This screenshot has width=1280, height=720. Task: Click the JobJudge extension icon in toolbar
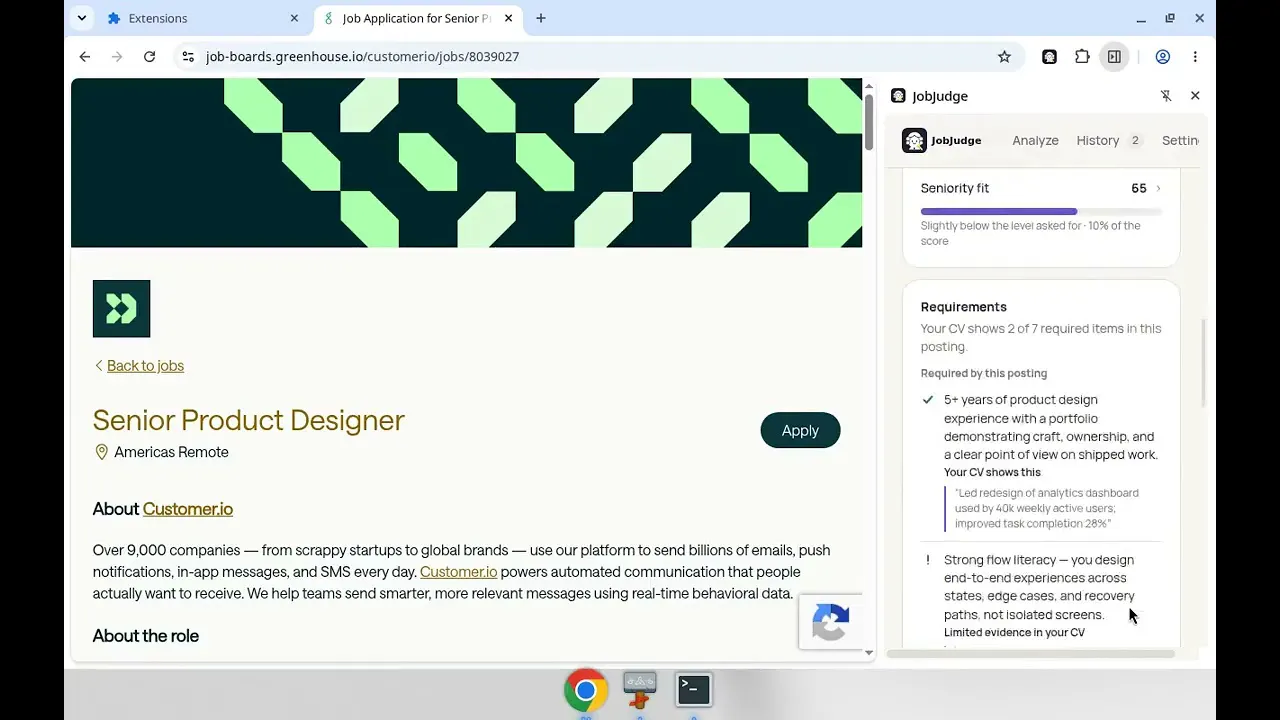coord(1049,57)
